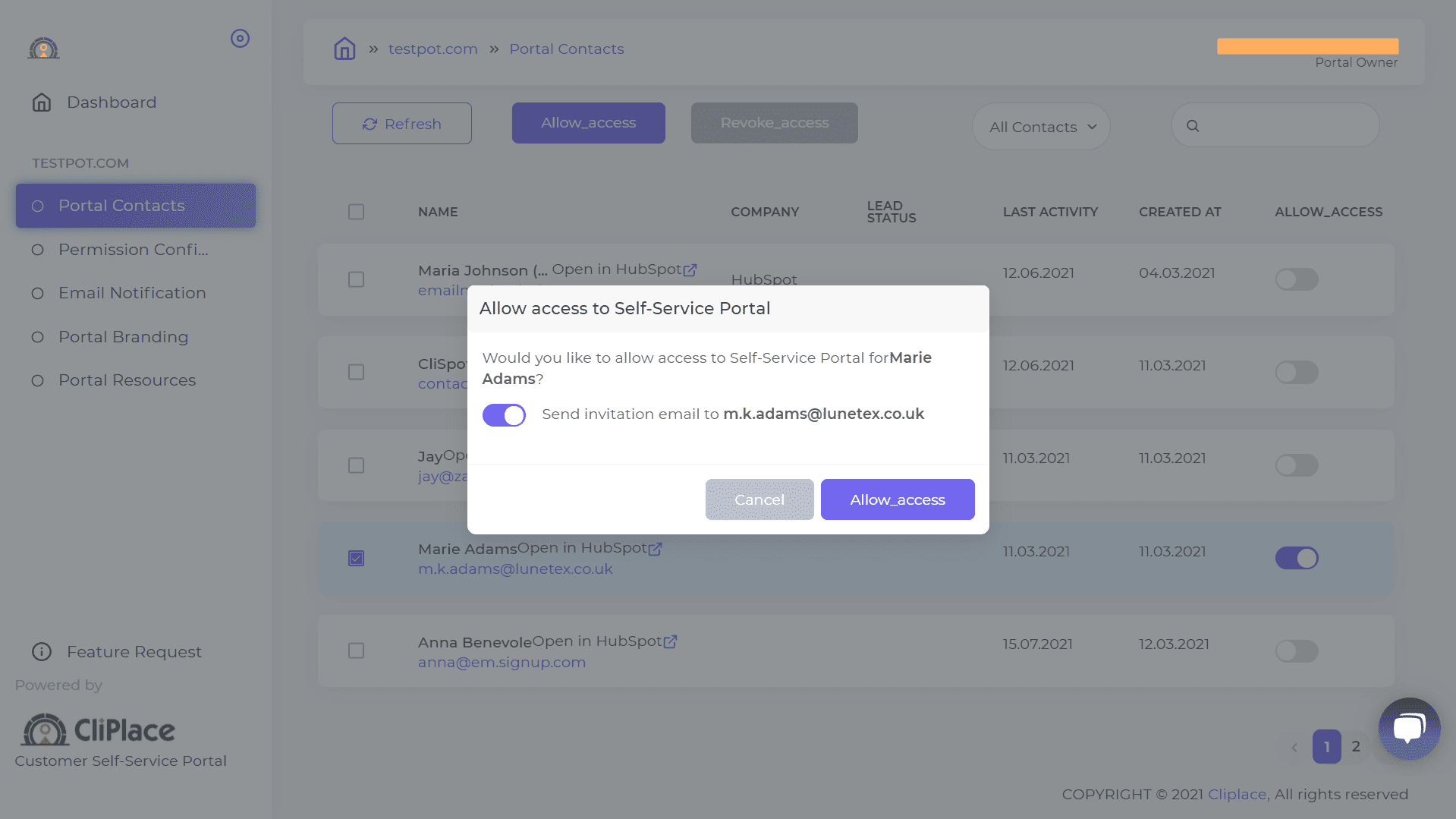Open the Portal Branding sidebar item
This screenshot has height=819, width=1456.
coord(124,337)
